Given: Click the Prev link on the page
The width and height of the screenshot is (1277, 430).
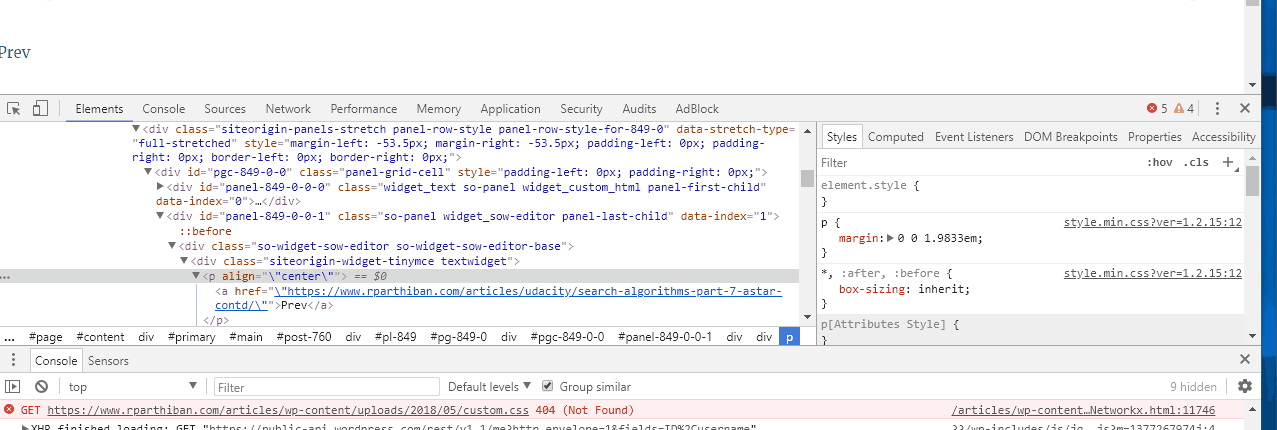Looking at the screenshot, I should pos(13,52).
